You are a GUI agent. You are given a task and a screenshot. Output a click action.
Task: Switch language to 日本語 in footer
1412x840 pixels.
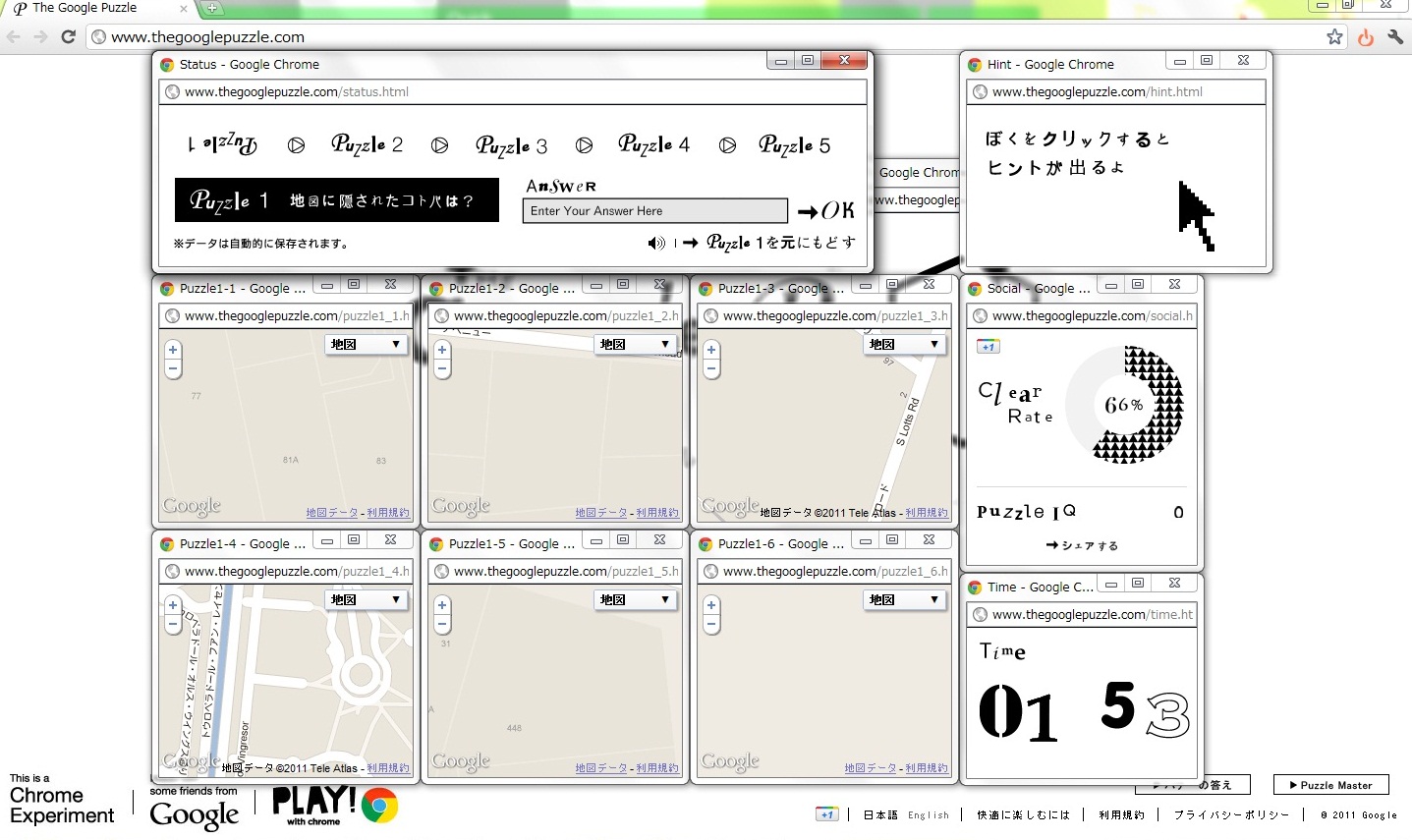pyautogui.click(x=880, y=815)
